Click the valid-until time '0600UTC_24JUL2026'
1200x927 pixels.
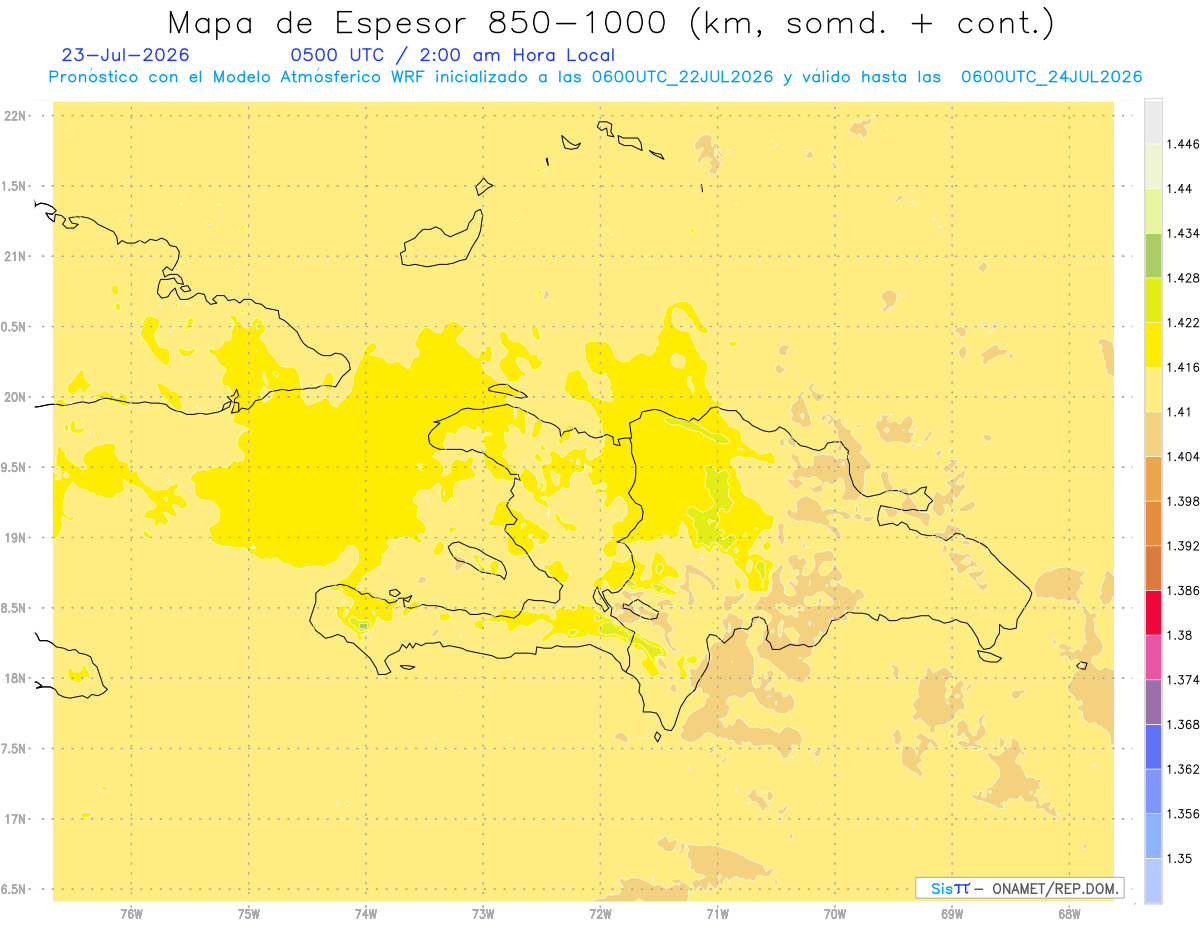tap(1051, 77)
